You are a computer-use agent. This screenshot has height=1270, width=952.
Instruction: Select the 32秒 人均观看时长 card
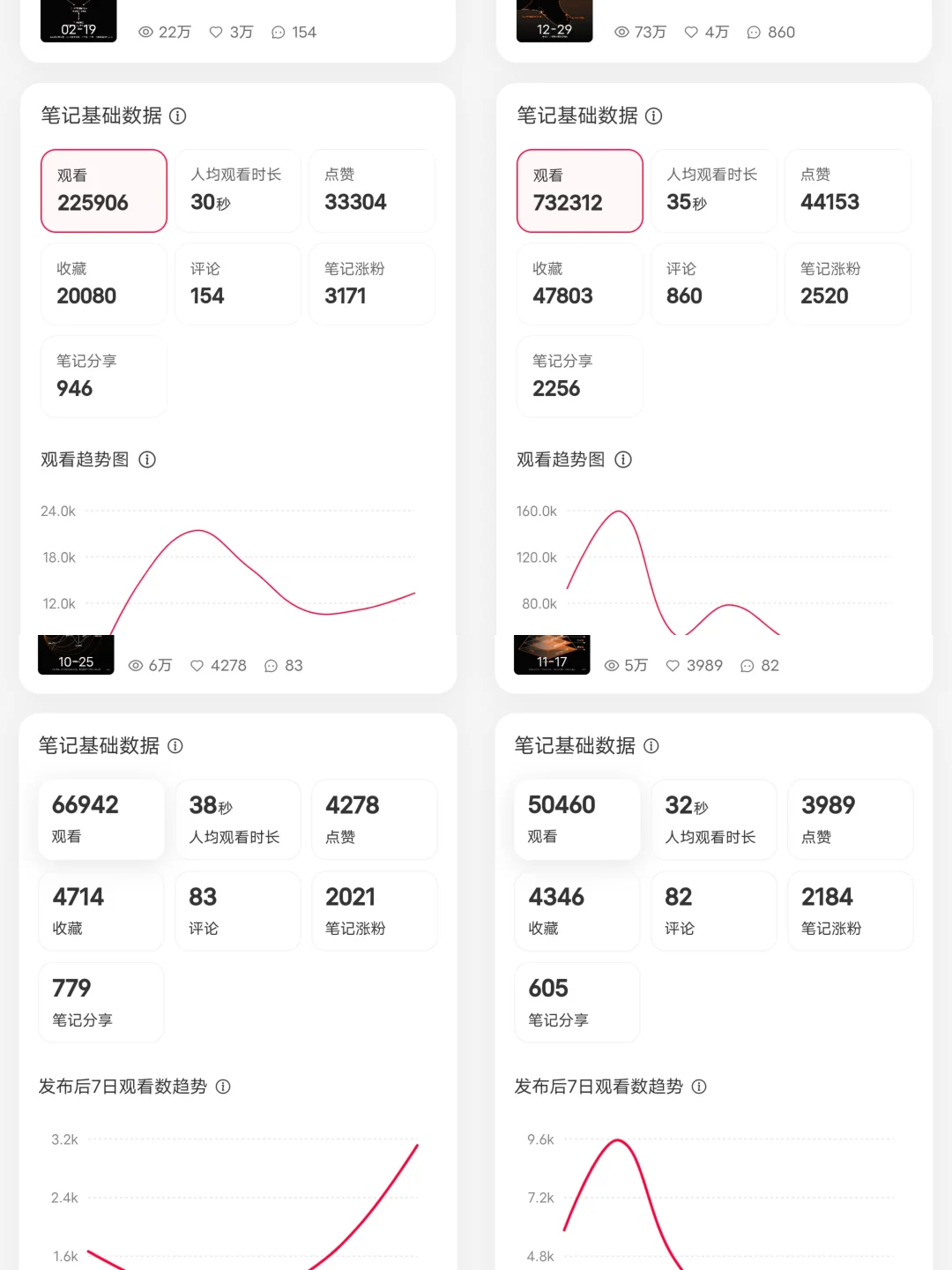click(714, 819)
